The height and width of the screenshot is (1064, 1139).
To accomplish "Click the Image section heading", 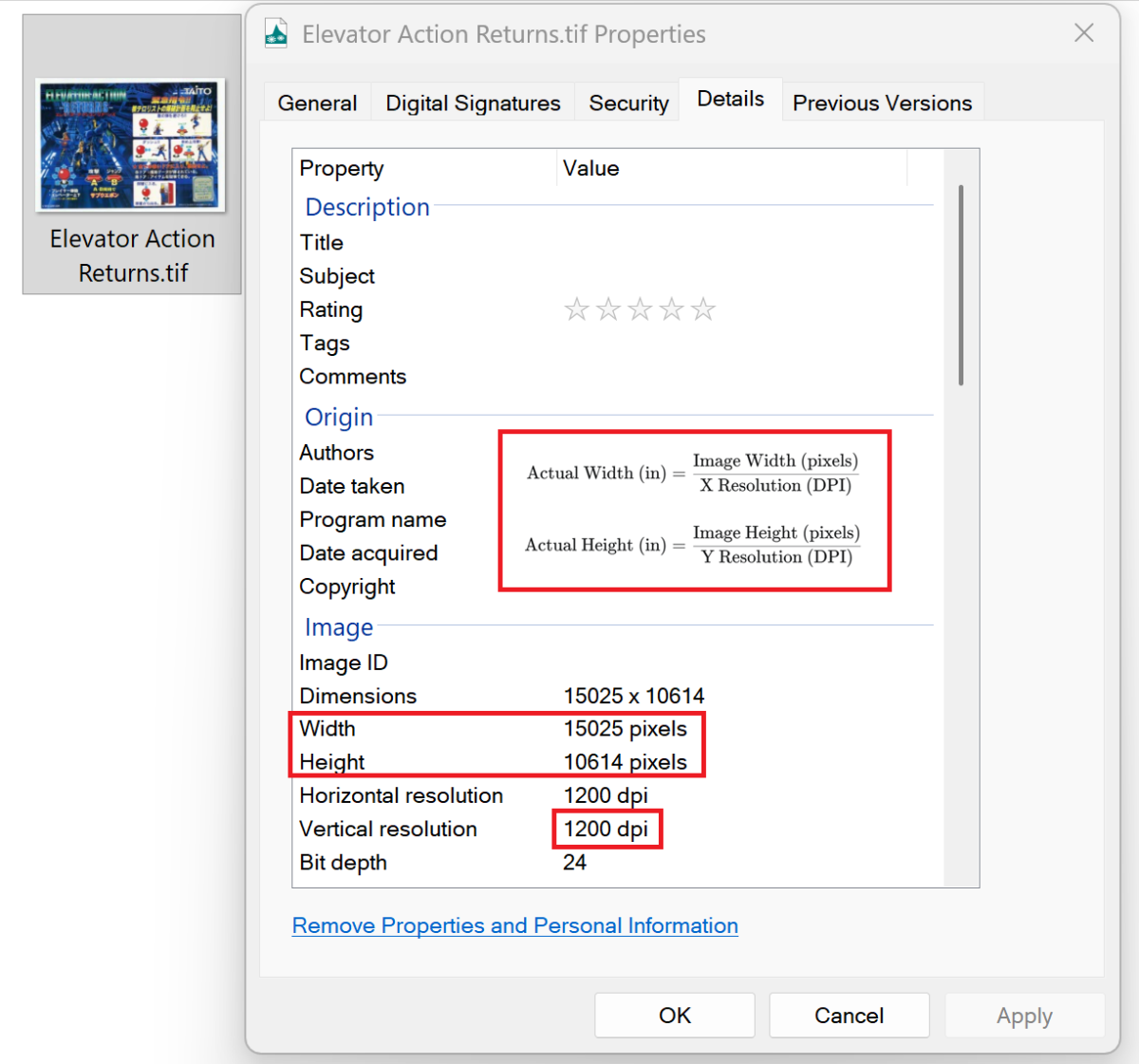I will pyautogui.click(x=339, y=627).
